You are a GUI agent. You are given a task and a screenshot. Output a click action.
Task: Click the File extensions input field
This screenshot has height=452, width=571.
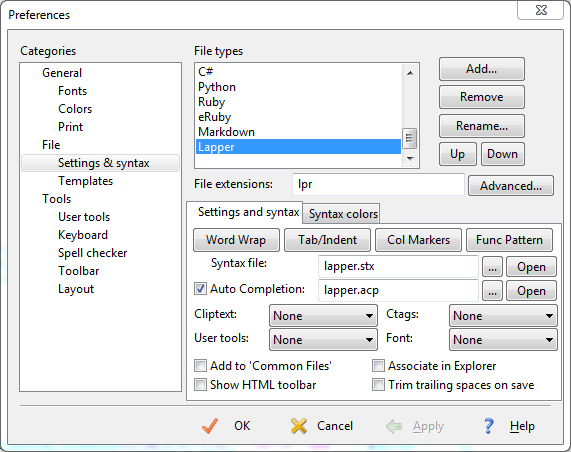pyautogui.click(x=378, y=184)
